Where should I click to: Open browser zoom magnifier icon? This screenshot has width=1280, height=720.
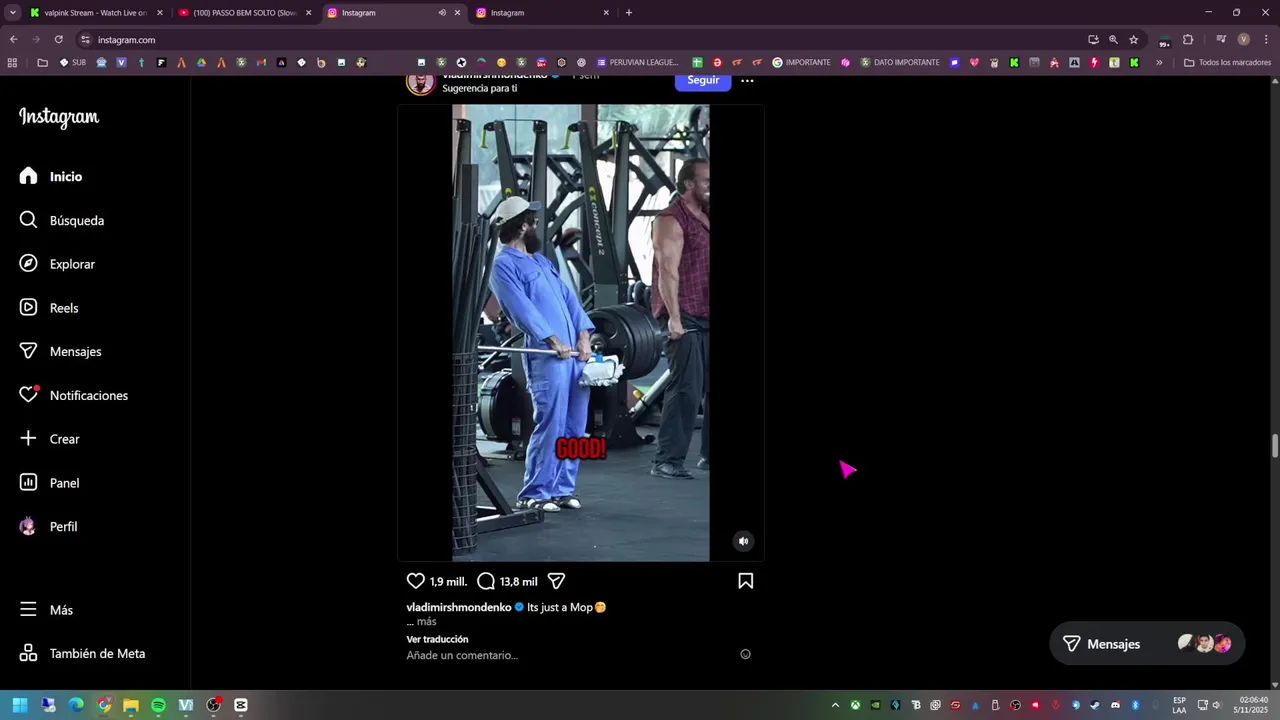(1113, 40)
